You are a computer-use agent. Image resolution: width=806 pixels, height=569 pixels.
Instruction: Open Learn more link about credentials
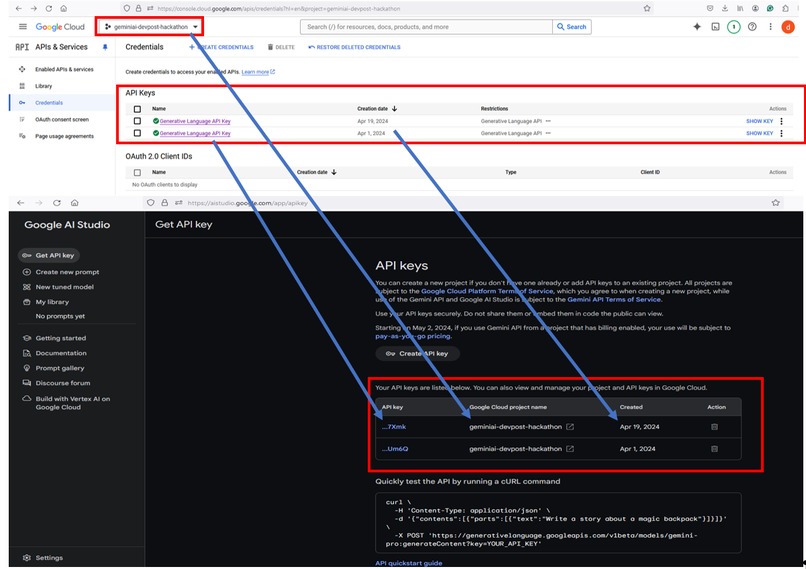258,71
